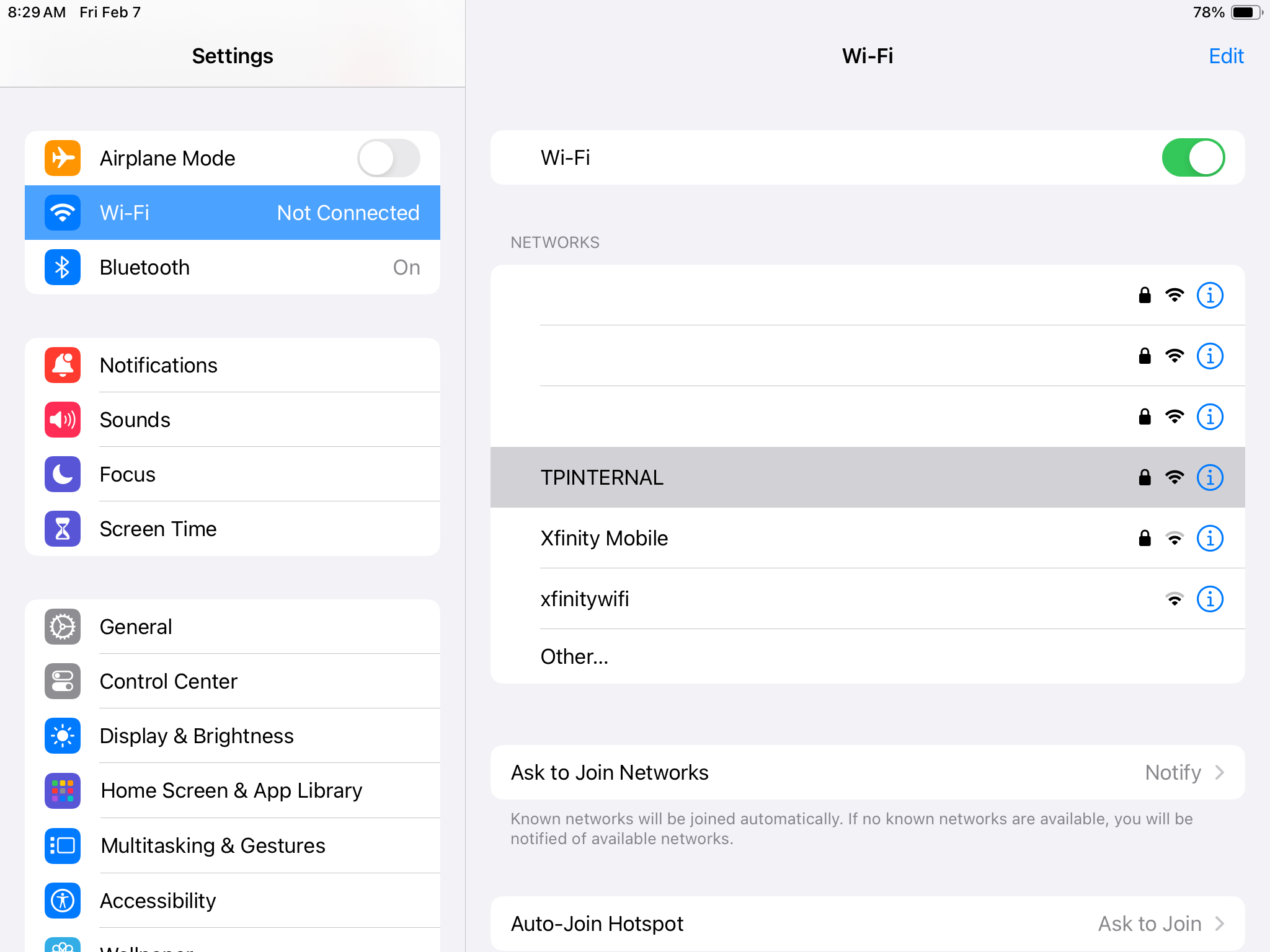Tap the Screen Time hourglass icon
This screenshot has height=952, width=1270.
click(x=63, y=529)
